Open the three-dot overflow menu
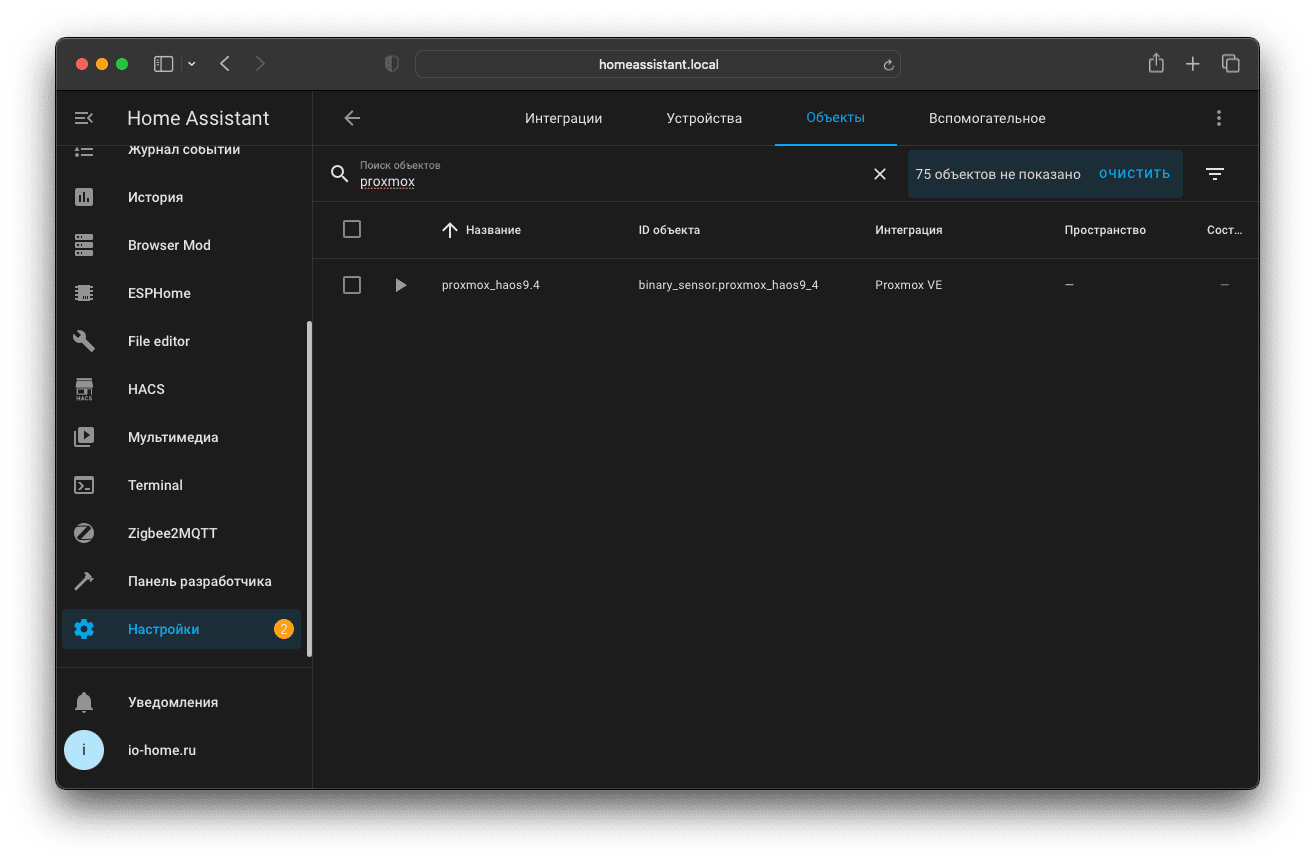Screen dimensions: 1315x863 (1218, 118)
